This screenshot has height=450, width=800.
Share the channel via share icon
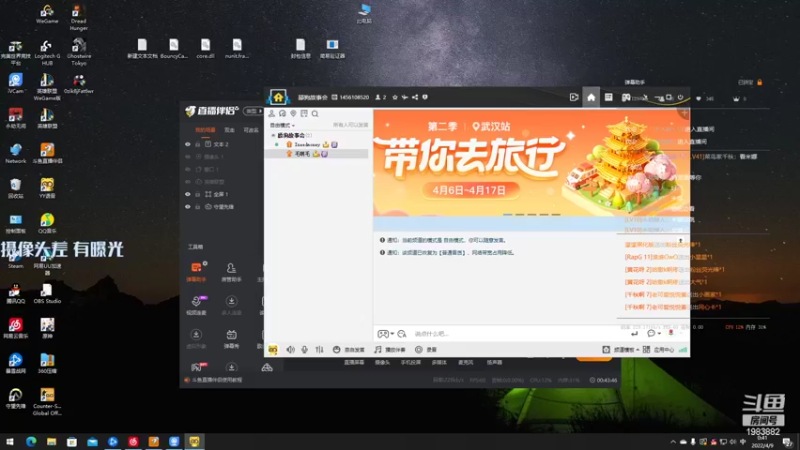pyautogui.click(x=415, y=97)
